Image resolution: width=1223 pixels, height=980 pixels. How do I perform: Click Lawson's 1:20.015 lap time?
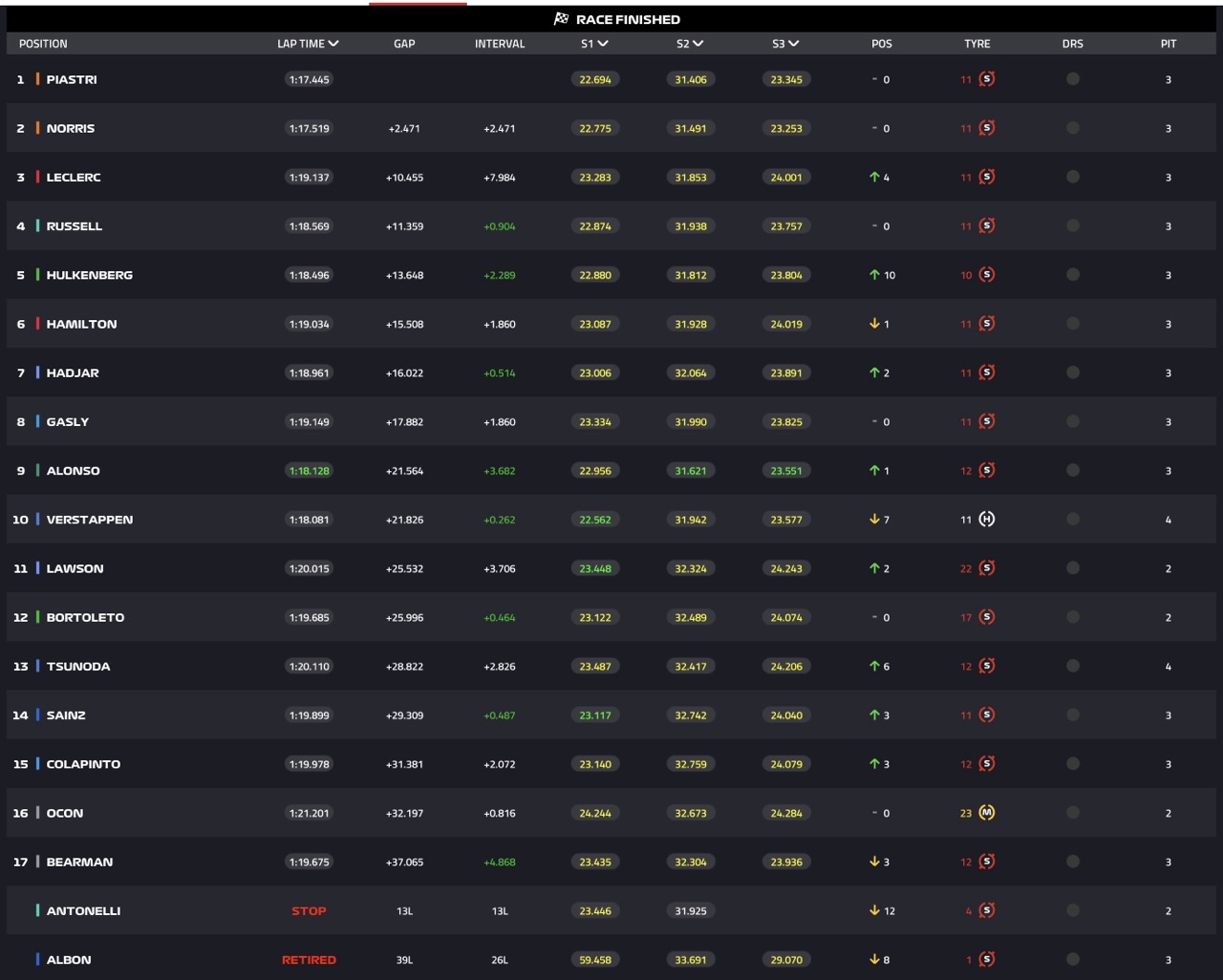[309, 568]
